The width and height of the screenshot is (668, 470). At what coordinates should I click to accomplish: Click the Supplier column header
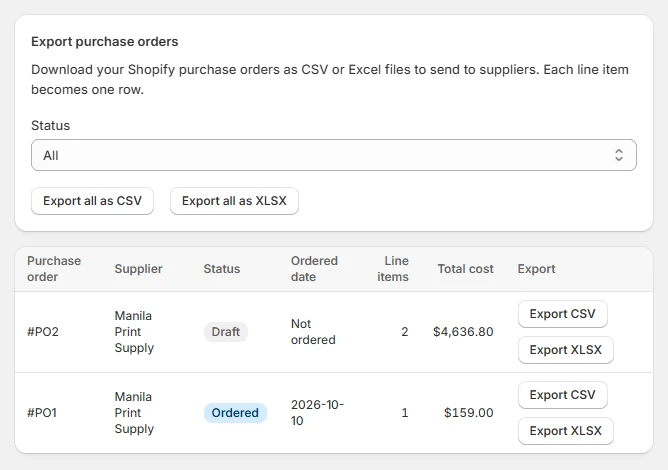point(138,269)
